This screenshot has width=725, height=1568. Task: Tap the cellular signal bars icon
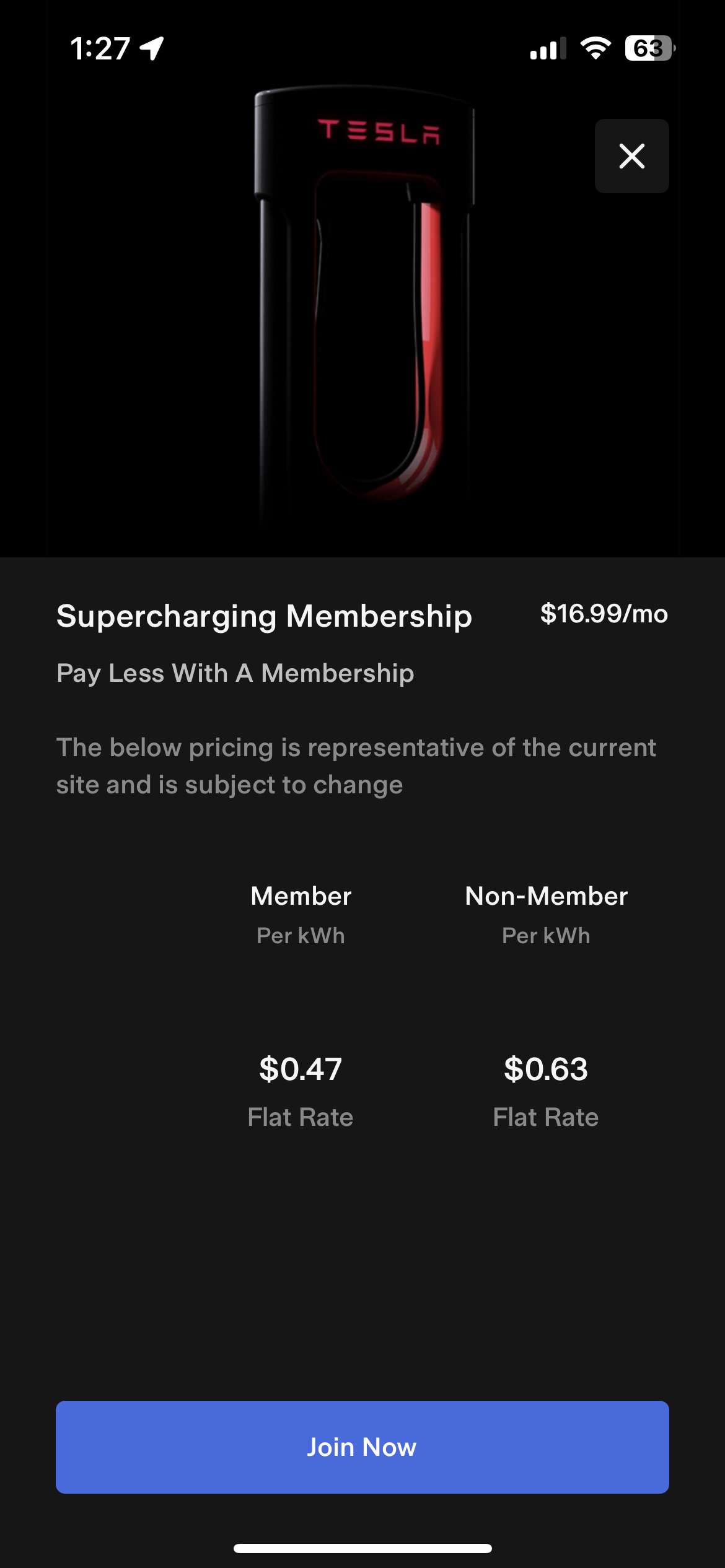coord(548,48)
